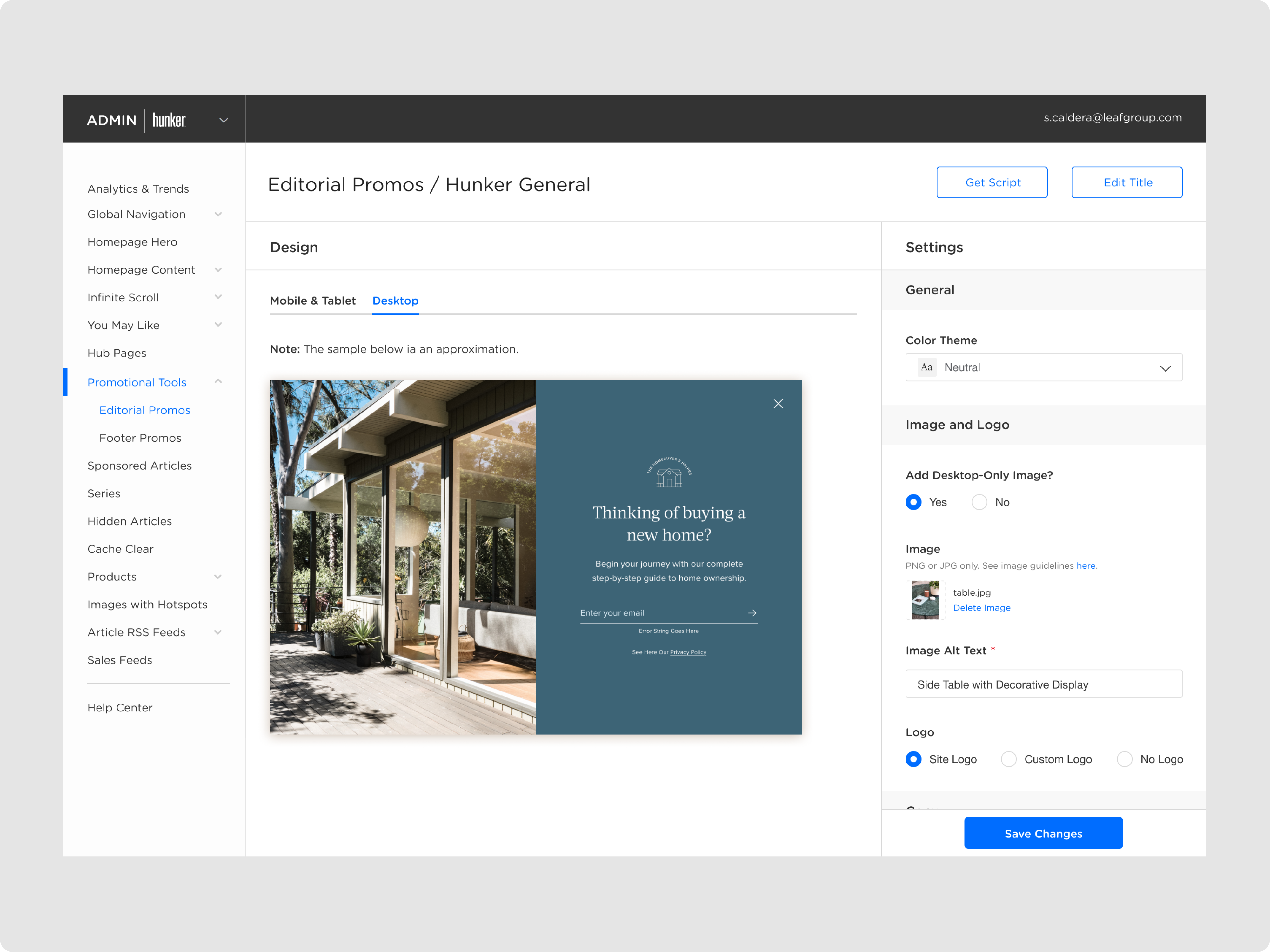Viewport: 1270px width, 952px height.
Task: Click the Aa color theme preview icon
Action: [926, 367]
